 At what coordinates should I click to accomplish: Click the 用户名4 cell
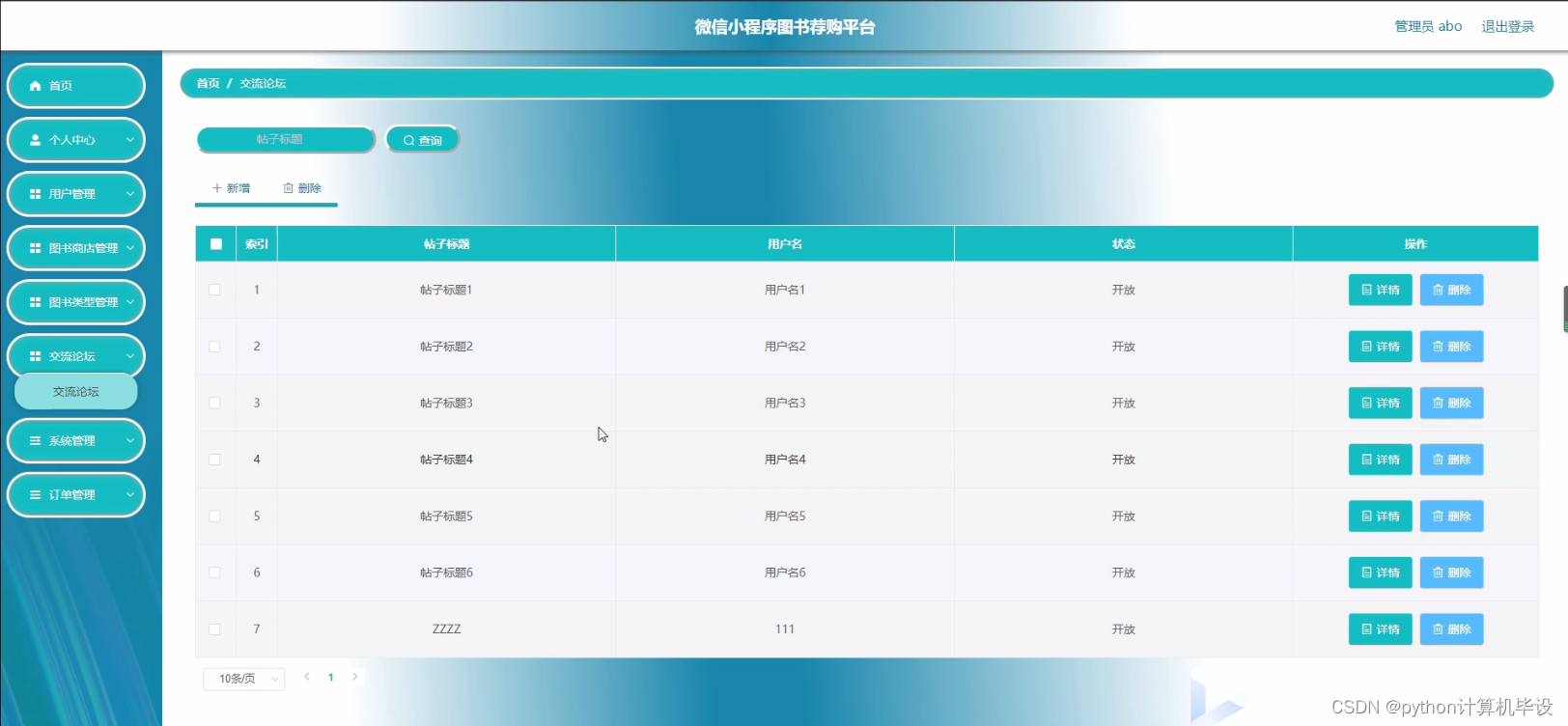point(785,460)
